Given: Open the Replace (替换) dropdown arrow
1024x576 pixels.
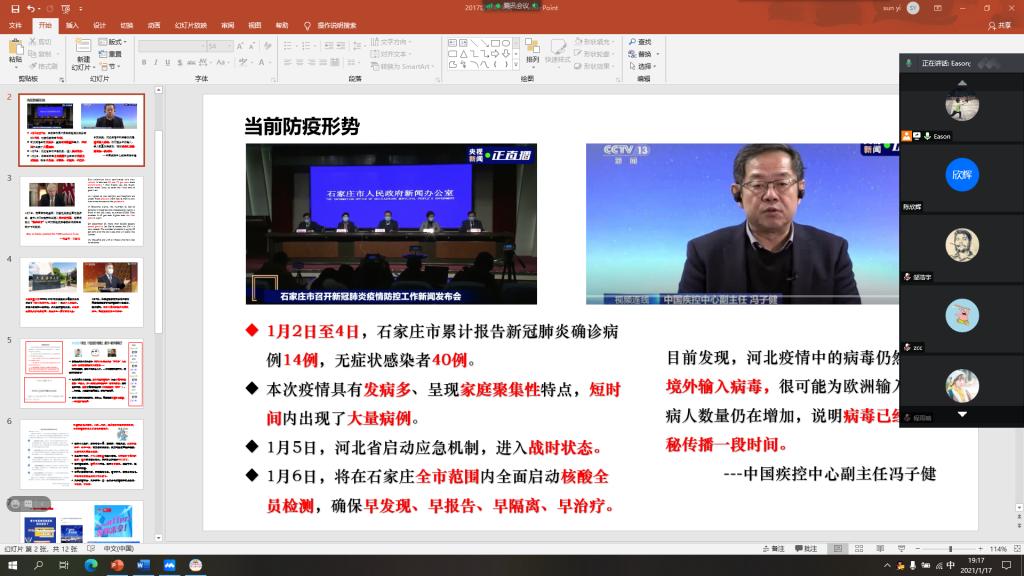Looking at the screenshot, I should click(x=658, y=54).
